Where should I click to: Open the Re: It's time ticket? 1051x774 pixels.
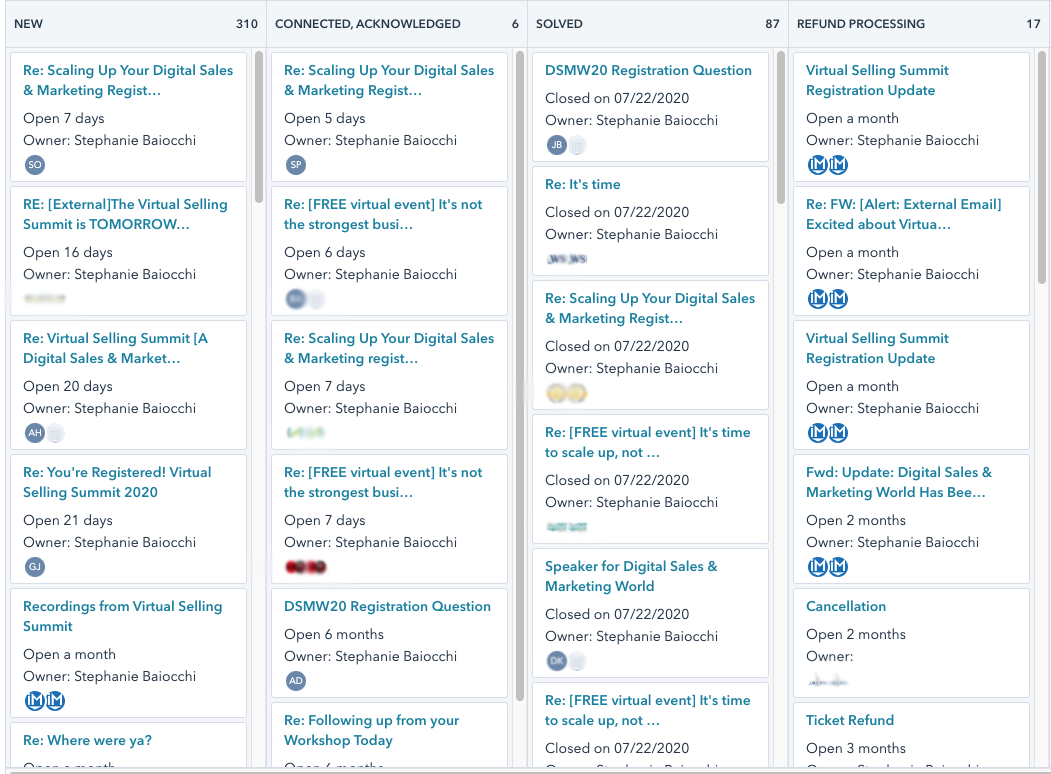tap(582, 184)
